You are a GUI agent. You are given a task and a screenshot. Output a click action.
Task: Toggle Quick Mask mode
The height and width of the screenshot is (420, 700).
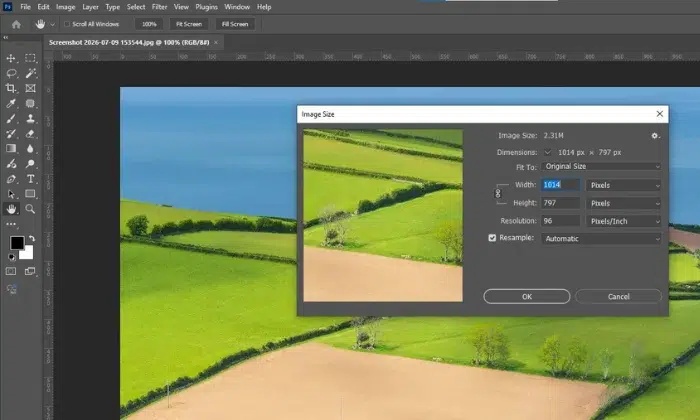(x=11, y=271)
